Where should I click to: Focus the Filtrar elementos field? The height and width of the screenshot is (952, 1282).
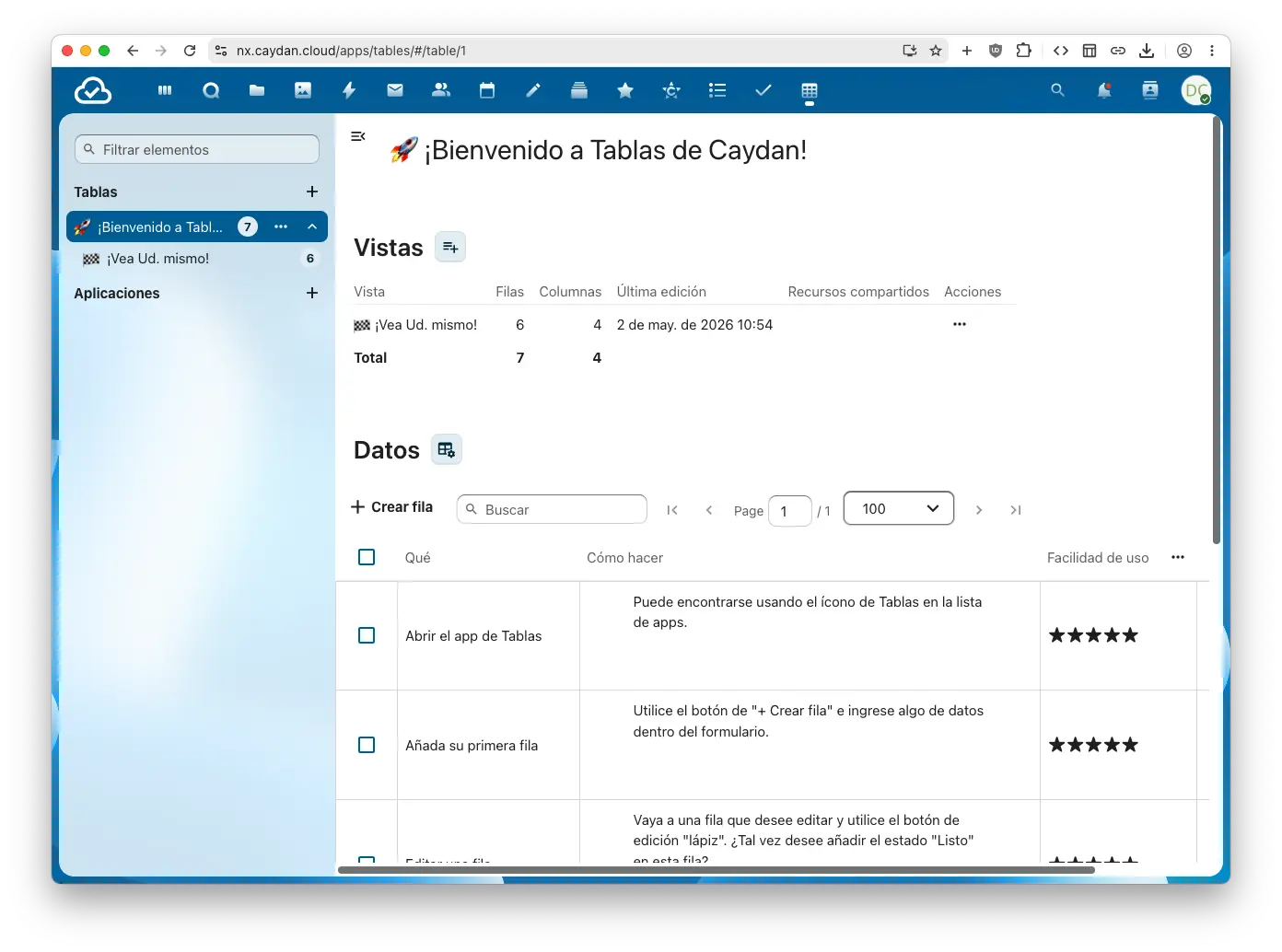[x=197, y=149]
